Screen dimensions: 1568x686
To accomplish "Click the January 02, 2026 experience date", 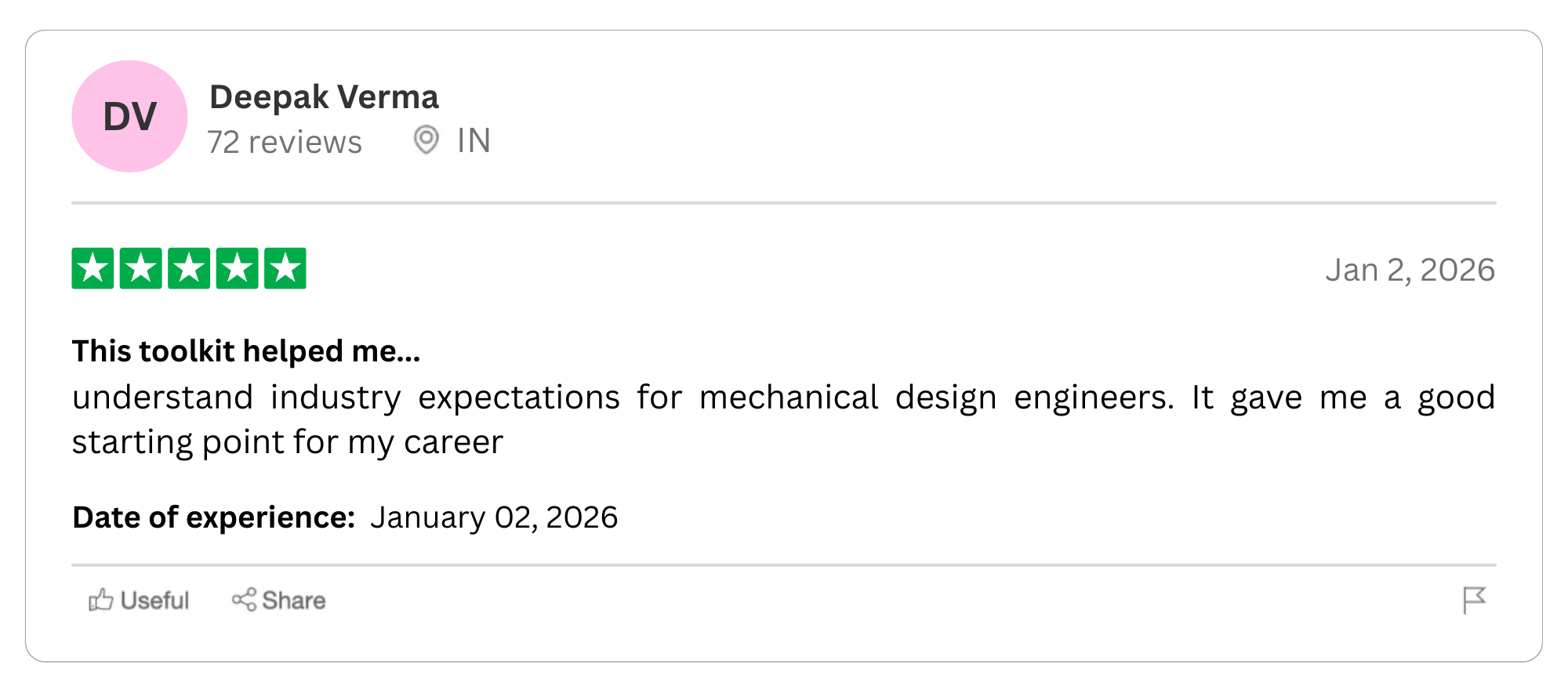I will pyautogui.click(x=494, y=517).
